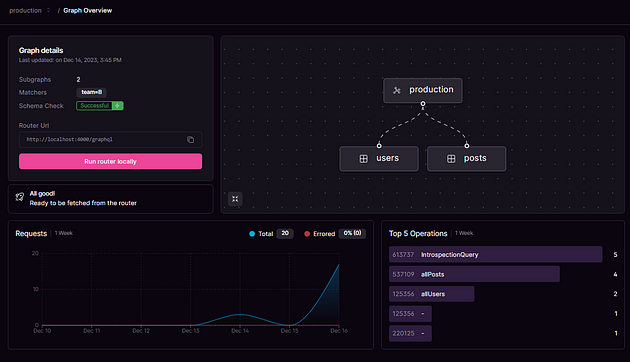Click the production node graph icon

click(397, 90)
